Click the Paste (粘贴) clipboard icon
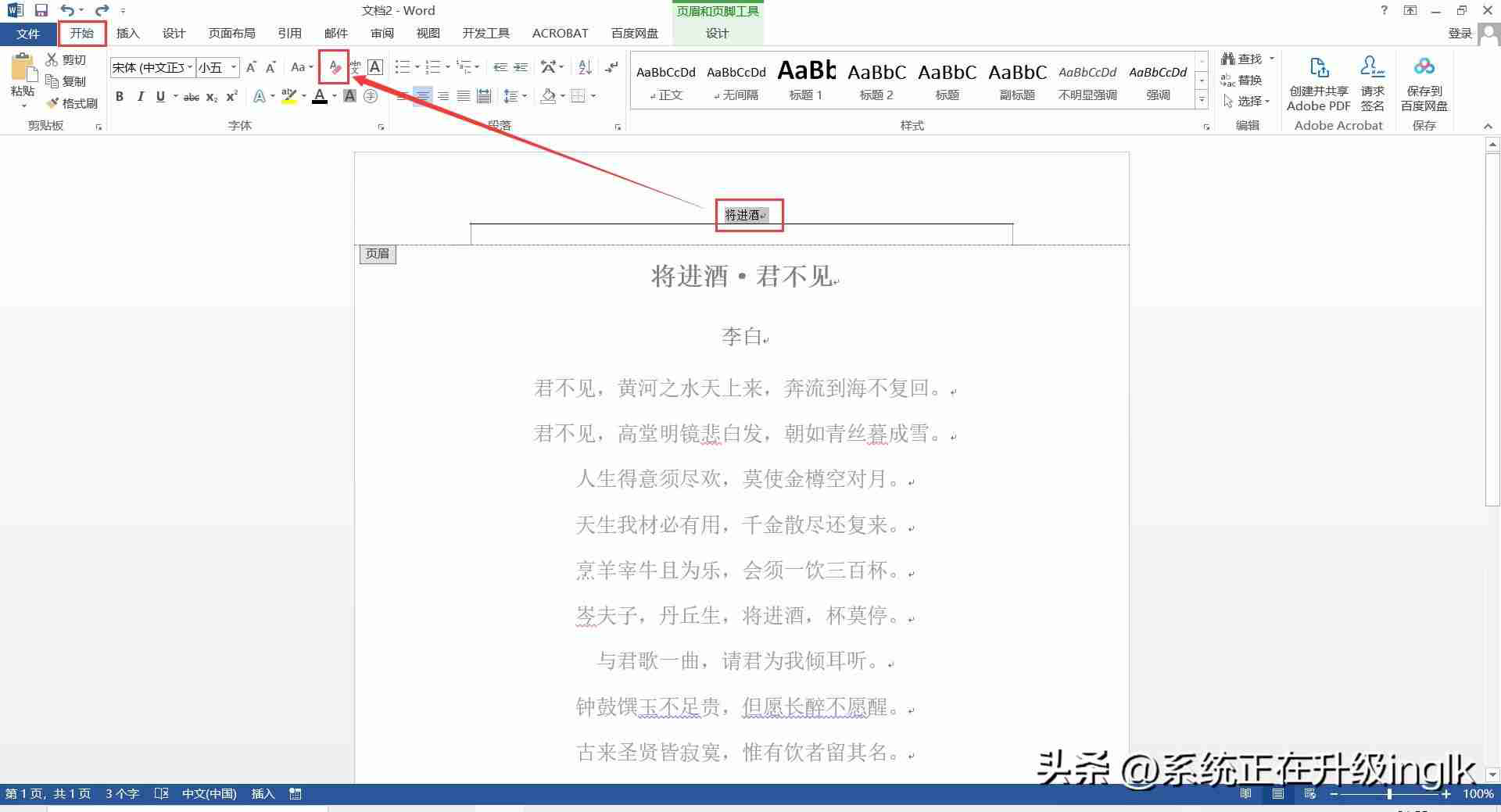This screenshot has height=812, width=1501. 23,68
